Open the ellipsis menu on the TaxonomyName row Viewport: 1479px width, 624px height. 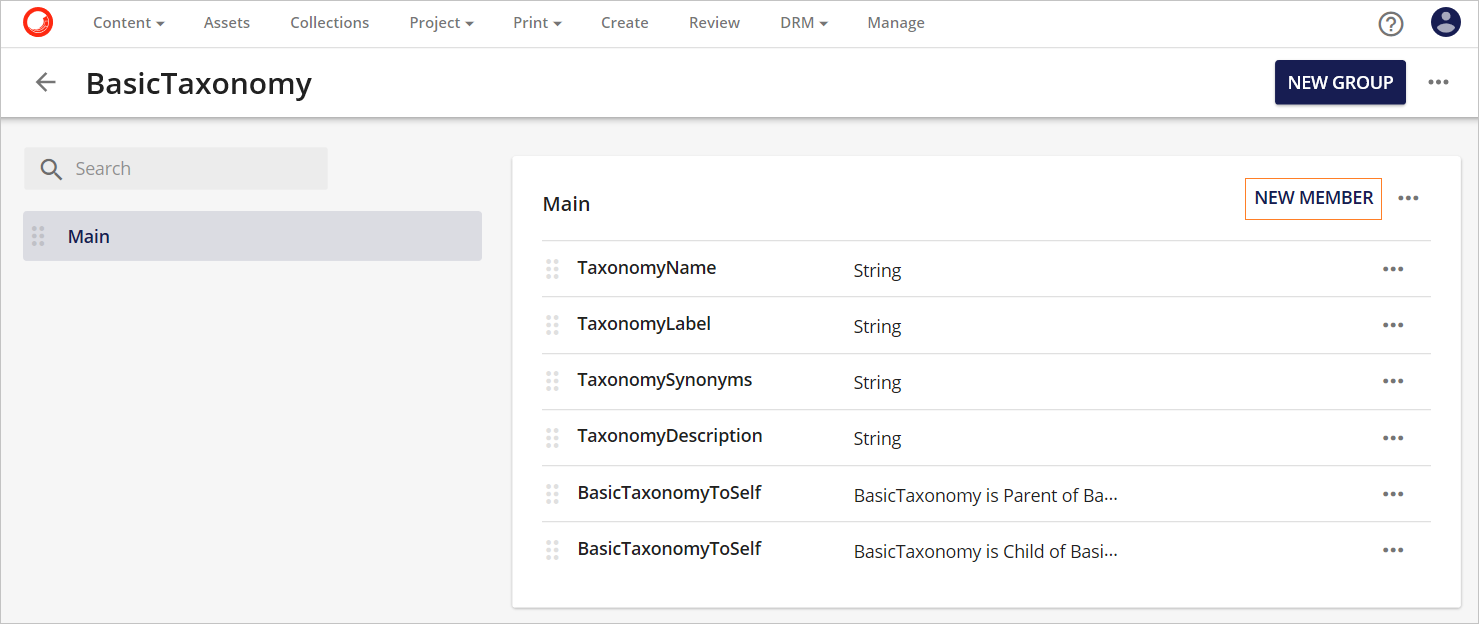pyautogui.click(x=1393, y=269)
